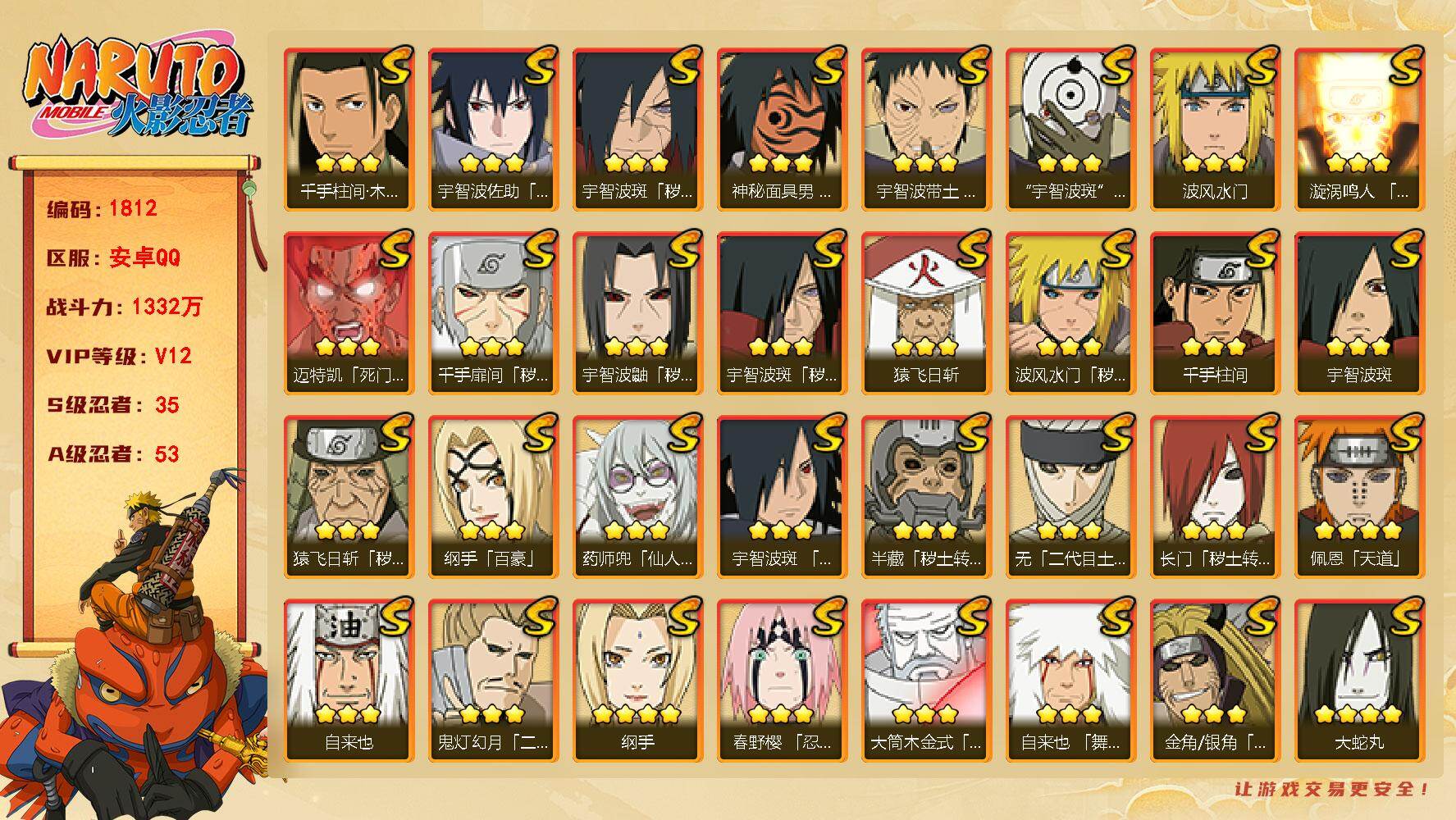Click the 金角/银角 character portrait
The width and height of the screenshot is (1456, 820).
point(1215,663)
